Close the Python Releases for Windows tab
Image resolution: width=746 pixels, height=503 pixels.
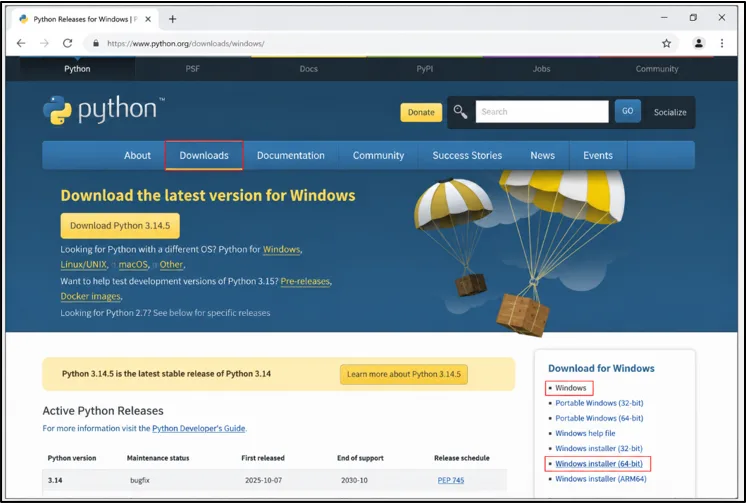tap(148, 19)
